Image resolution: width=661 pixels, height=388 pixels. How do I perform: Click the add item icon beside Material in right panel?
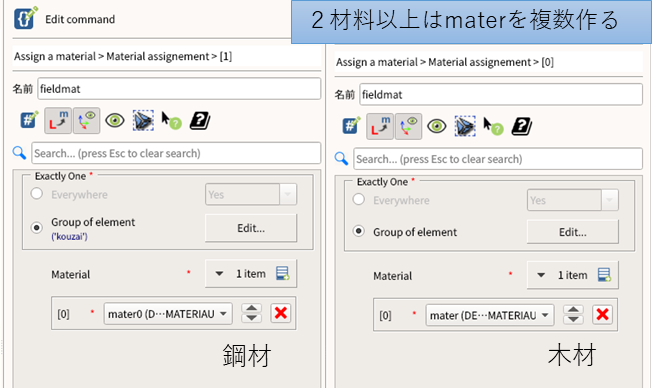click(604, 275)
